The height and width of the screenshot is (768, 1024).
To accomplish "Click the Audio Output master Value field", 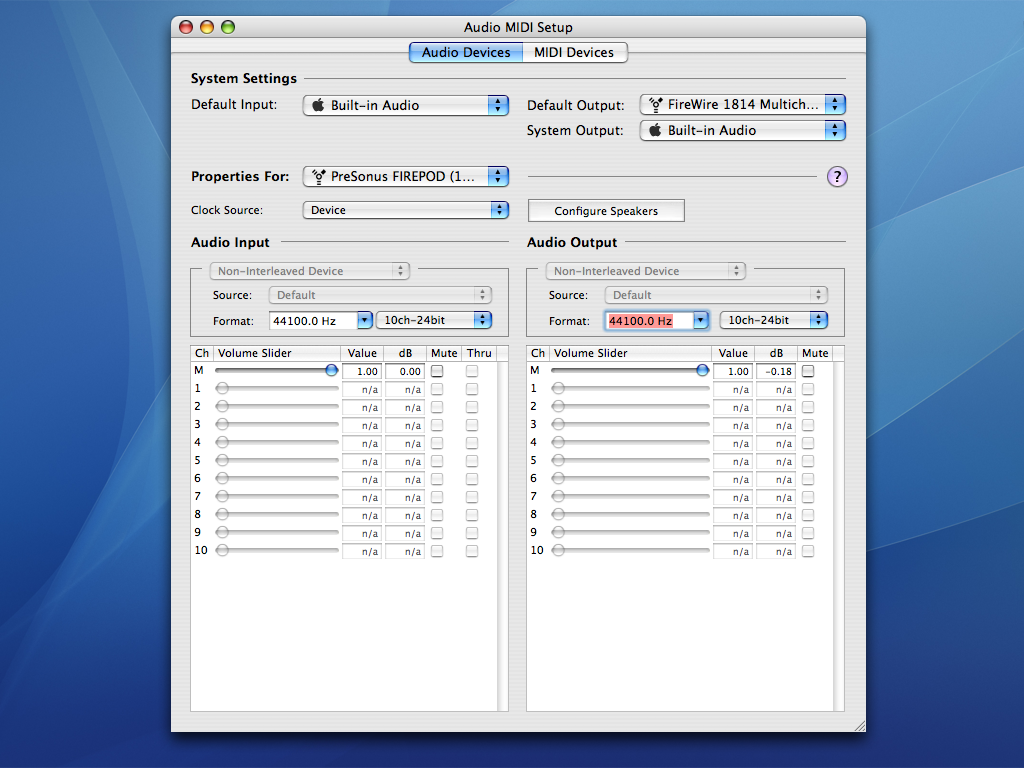I will 733,371.
